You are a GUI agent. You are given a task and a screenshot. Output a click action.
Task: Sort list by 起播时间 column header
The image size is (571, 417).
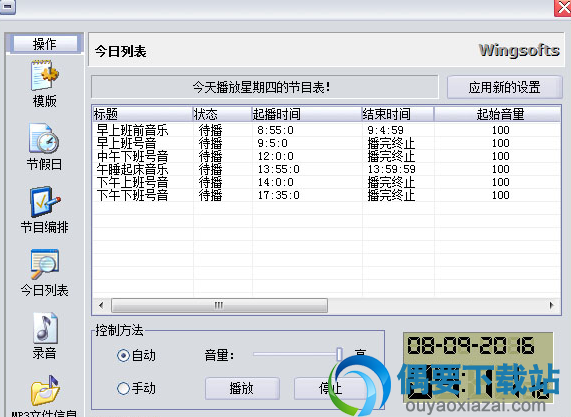pyautogui.click(x=306, y=114)
